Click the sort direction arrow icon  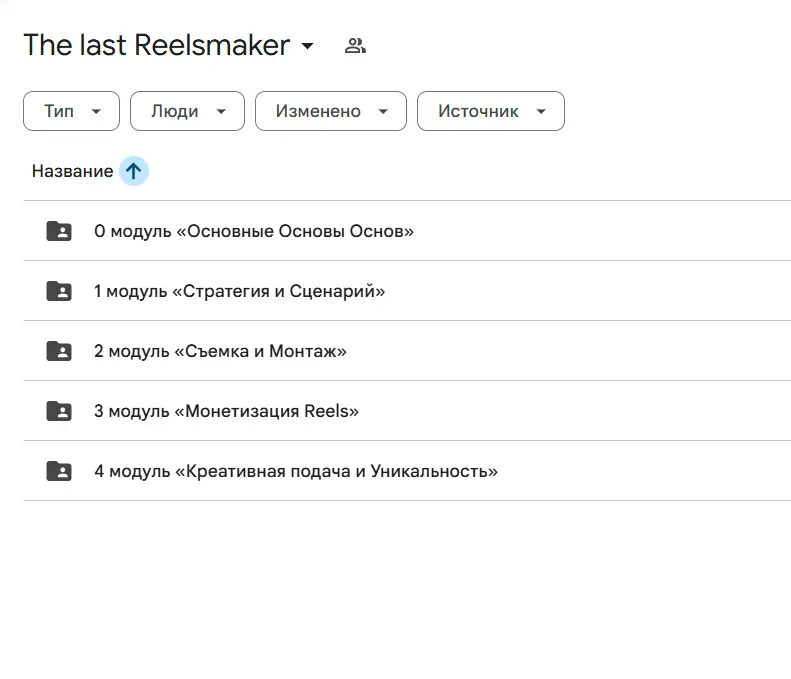pos(133,171)
